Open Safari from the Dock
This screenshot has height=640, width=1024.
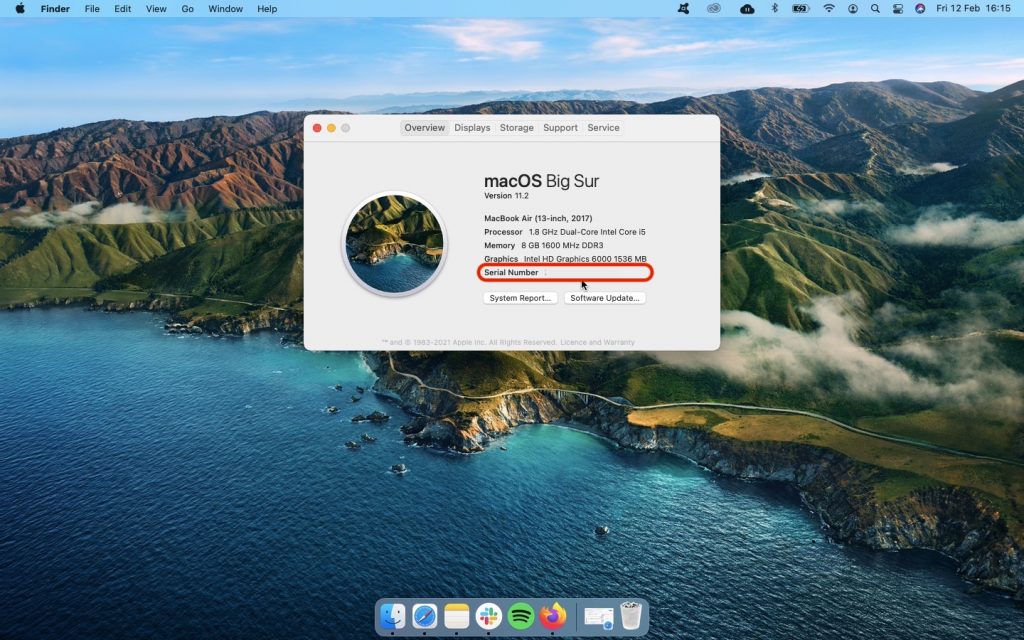point(425,617)
